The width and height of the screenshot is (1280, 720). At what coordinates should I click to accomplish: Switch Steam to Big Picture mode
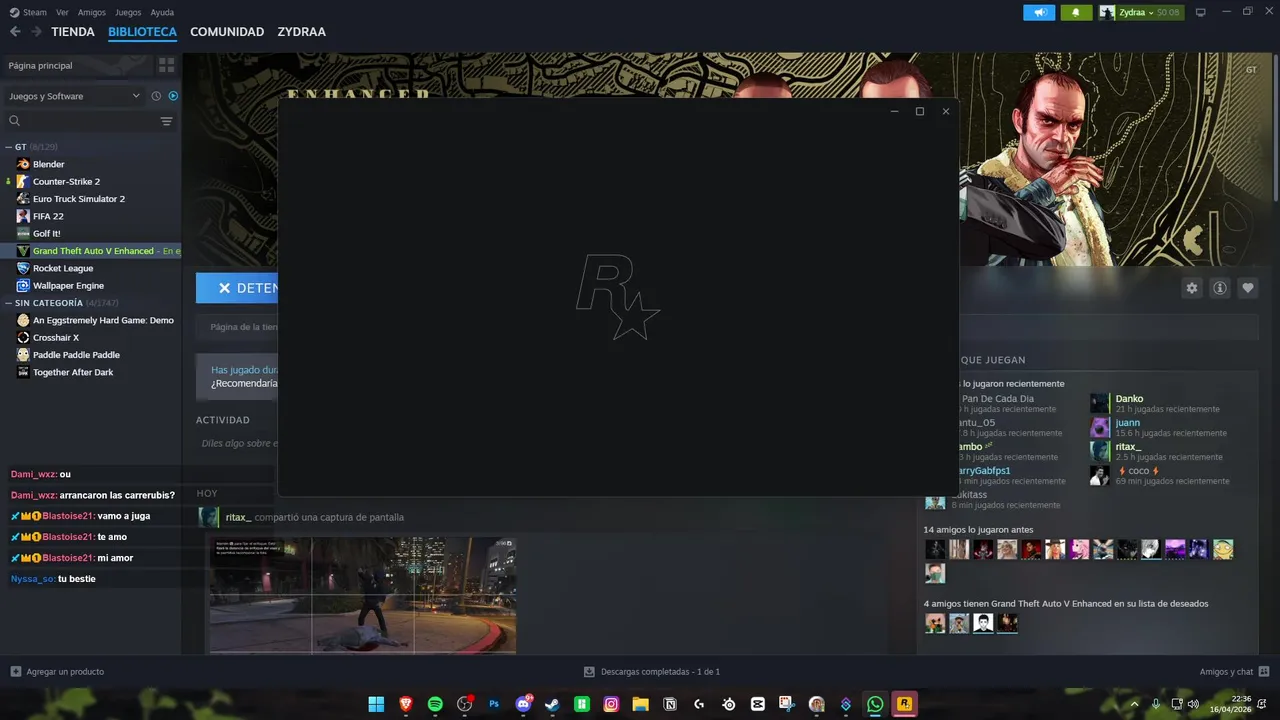pyautogui.click(x=1200, y=12)
